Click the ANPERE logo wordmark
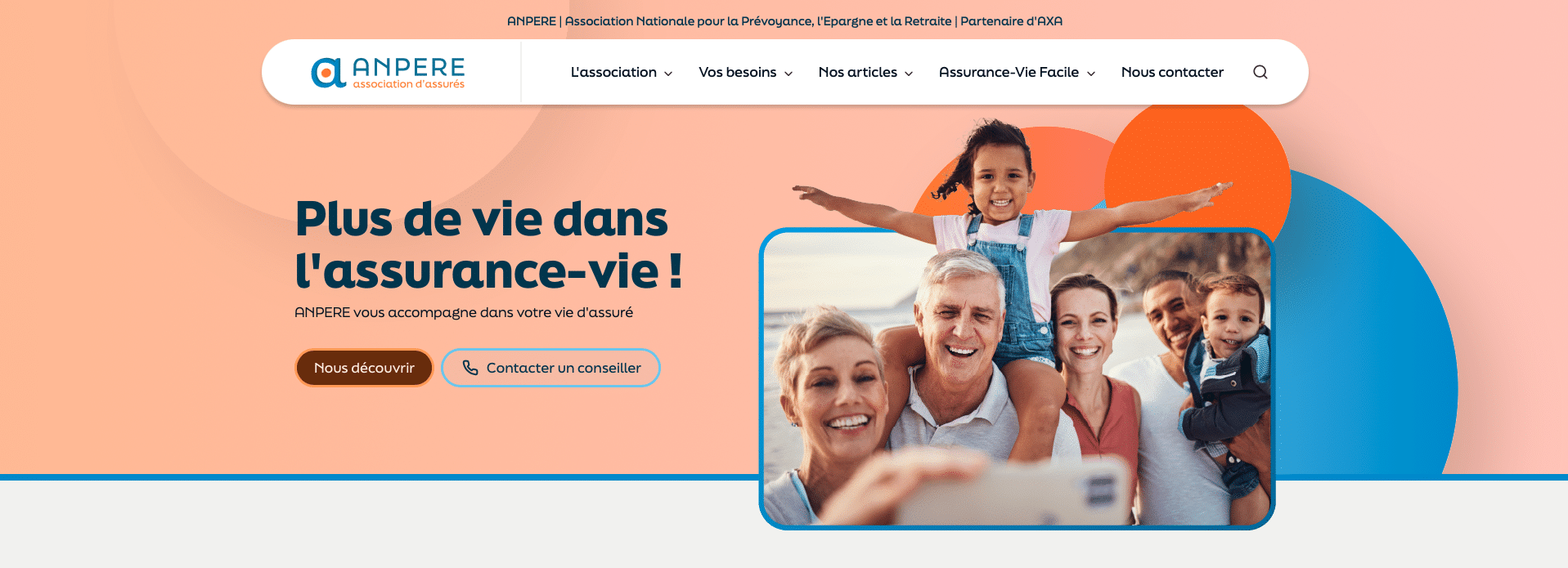 pos(409,67)
